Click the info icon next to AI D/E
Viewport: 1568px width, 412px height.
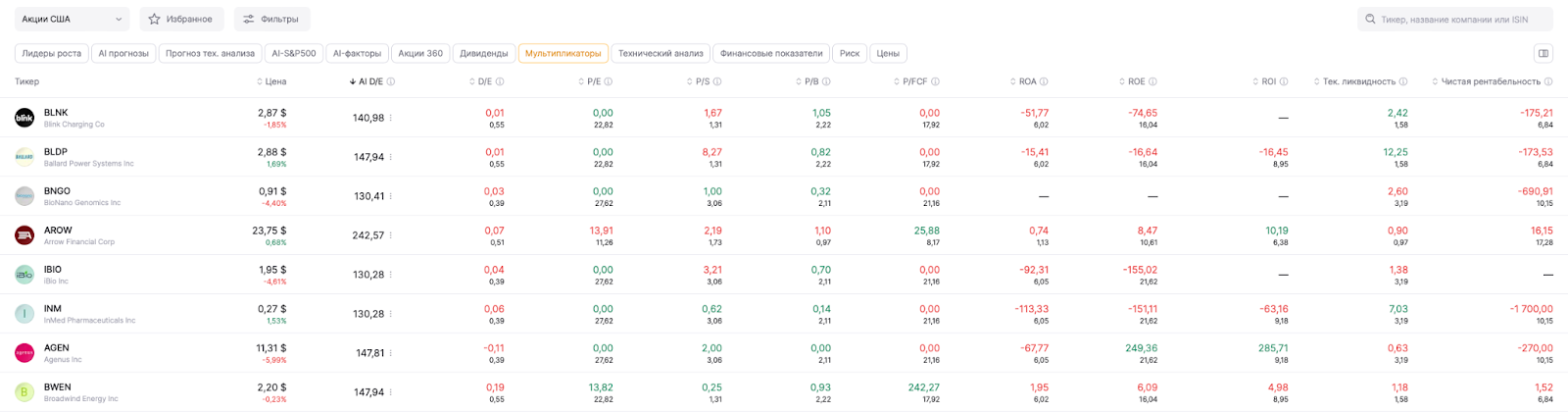(391, 82)
